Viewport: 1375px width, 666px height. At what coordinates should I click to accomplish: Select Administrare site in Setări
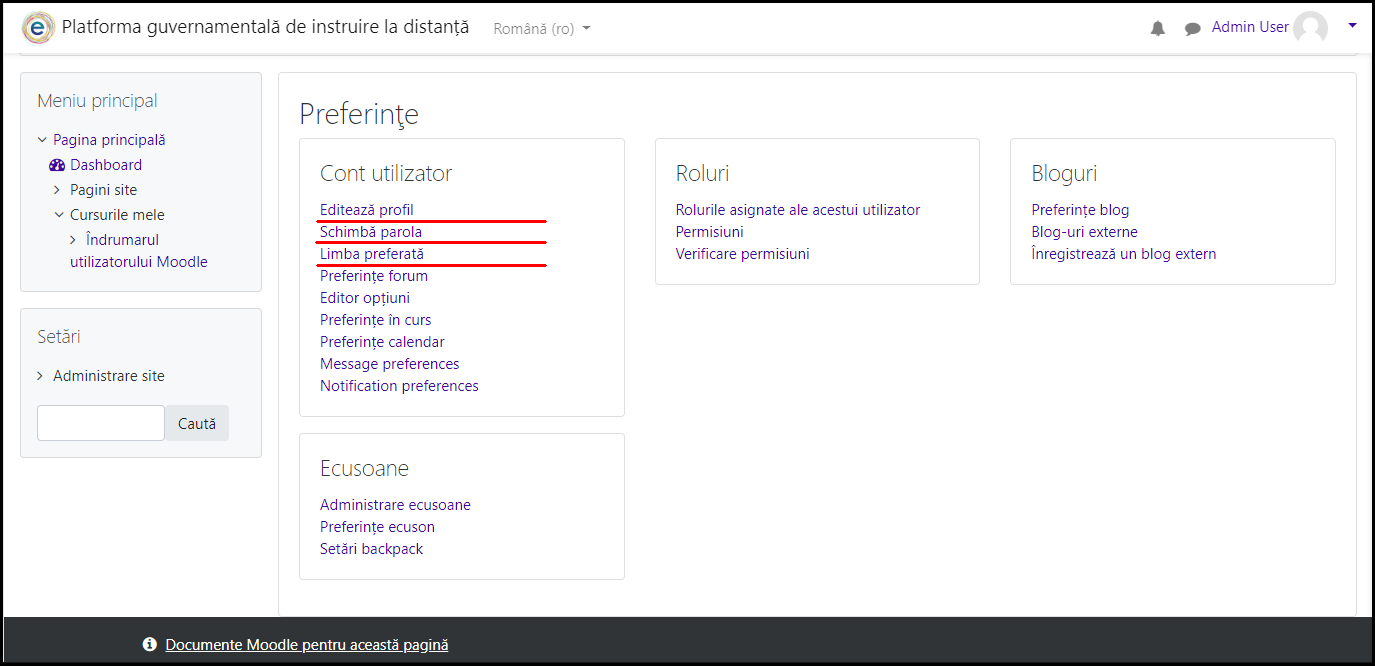pyautogui.click(x=109, y=376)
